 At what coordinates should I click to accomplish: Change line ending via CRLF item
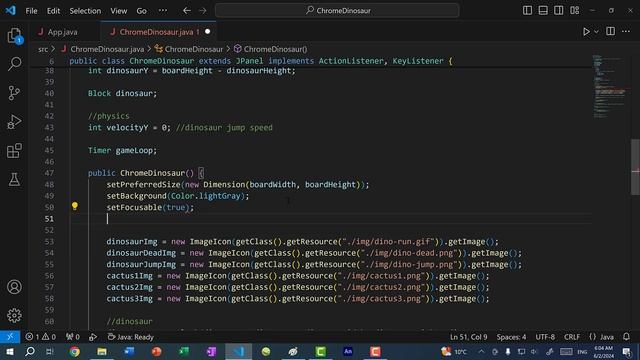point(571,337)
